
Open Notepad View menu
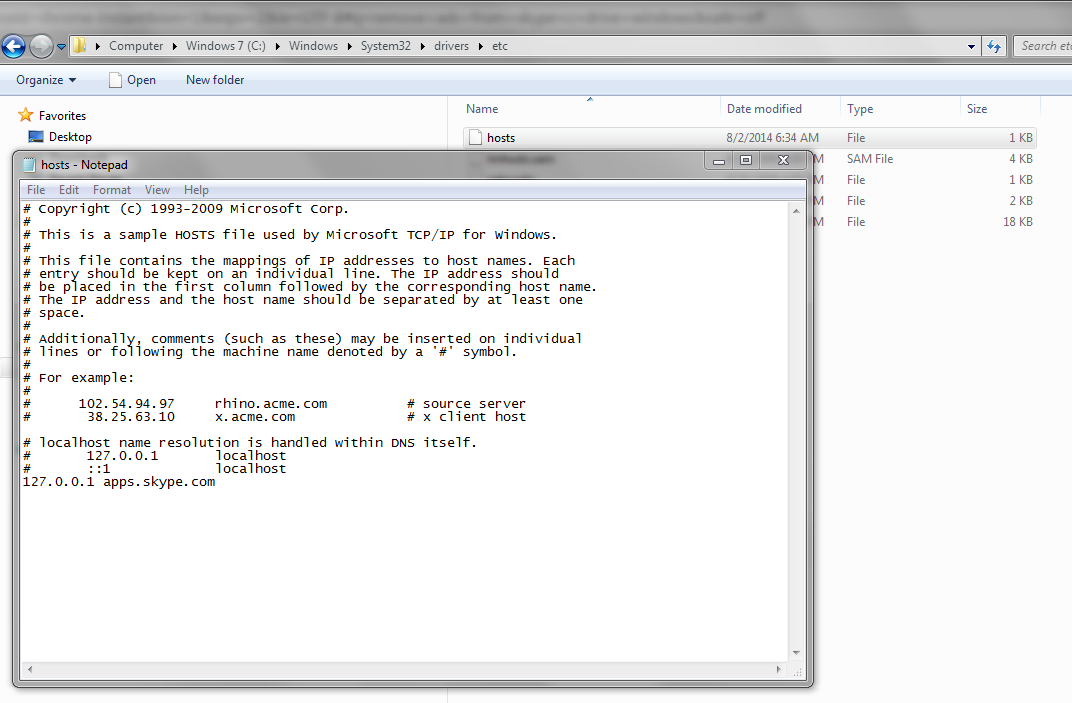tap(157, 189)
